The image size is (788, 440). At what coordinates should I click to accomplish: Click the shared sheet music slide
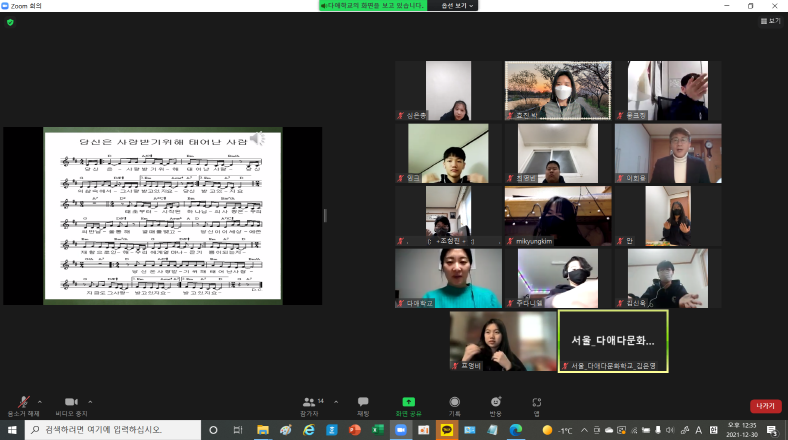163,215
